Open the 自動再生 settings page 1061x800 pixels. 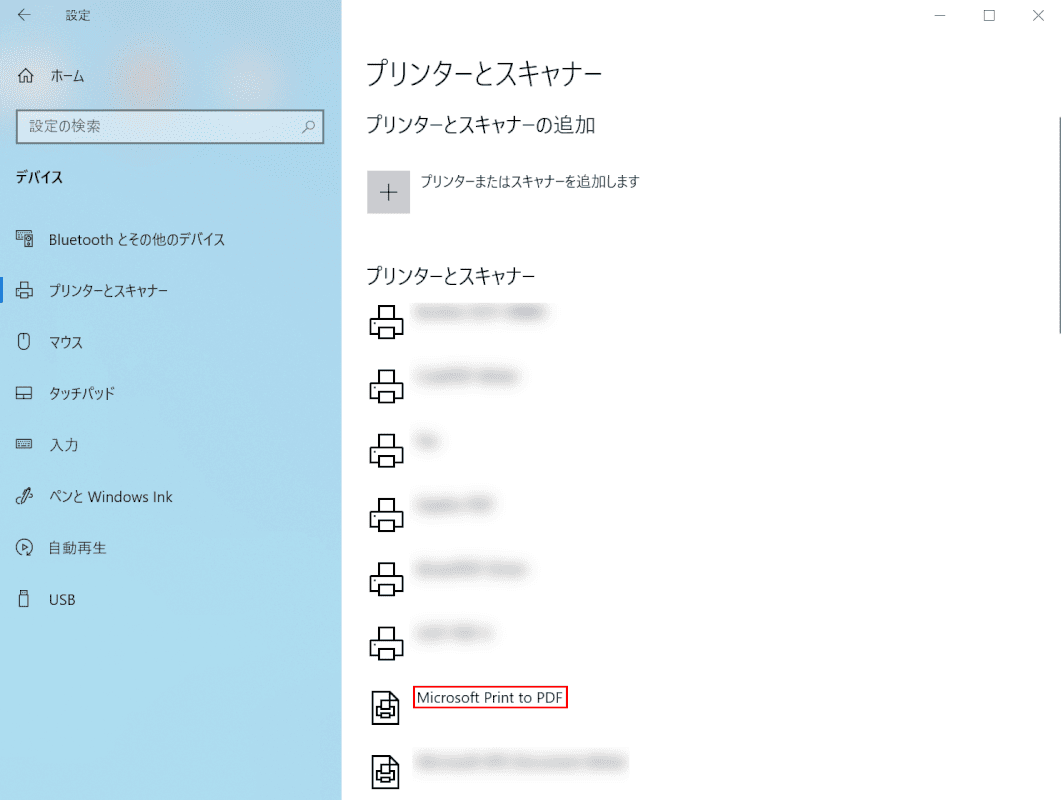pos(77,548)
